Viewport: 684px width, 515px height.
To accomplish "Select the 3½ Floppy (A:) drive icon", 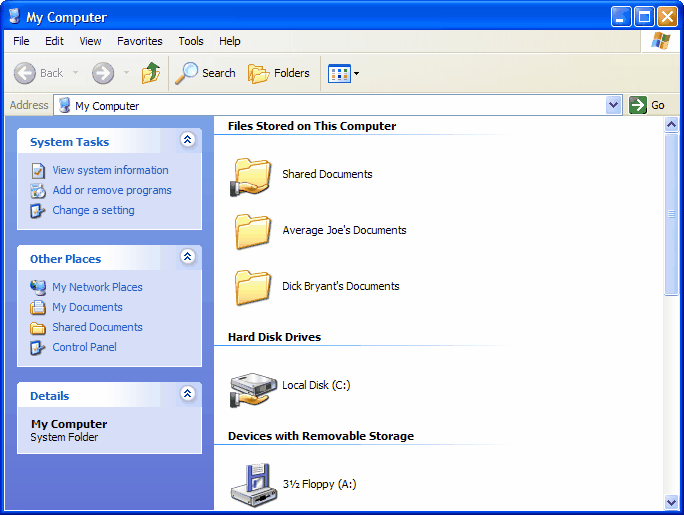I will [x=254, y=485].
